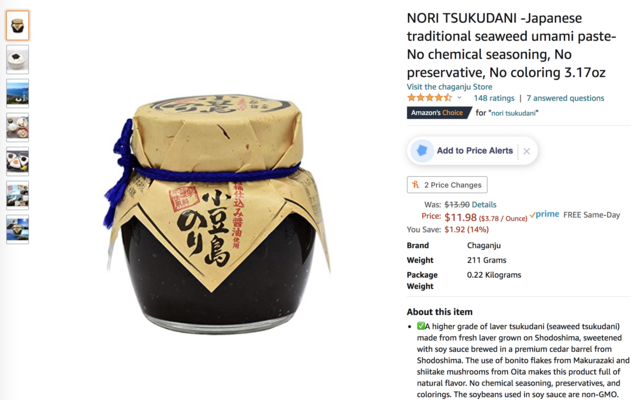Dismiss the Add to Price Alerts pill

click(x=527, y=151)
